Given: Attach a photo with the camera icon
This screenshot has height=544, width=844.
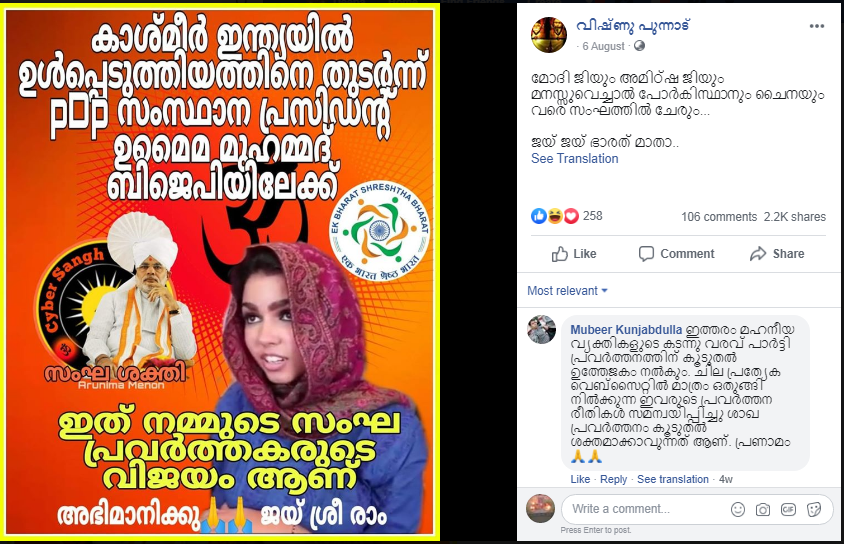Looking at the screenshot, I should pyautogui.click(x=763, y=509).
